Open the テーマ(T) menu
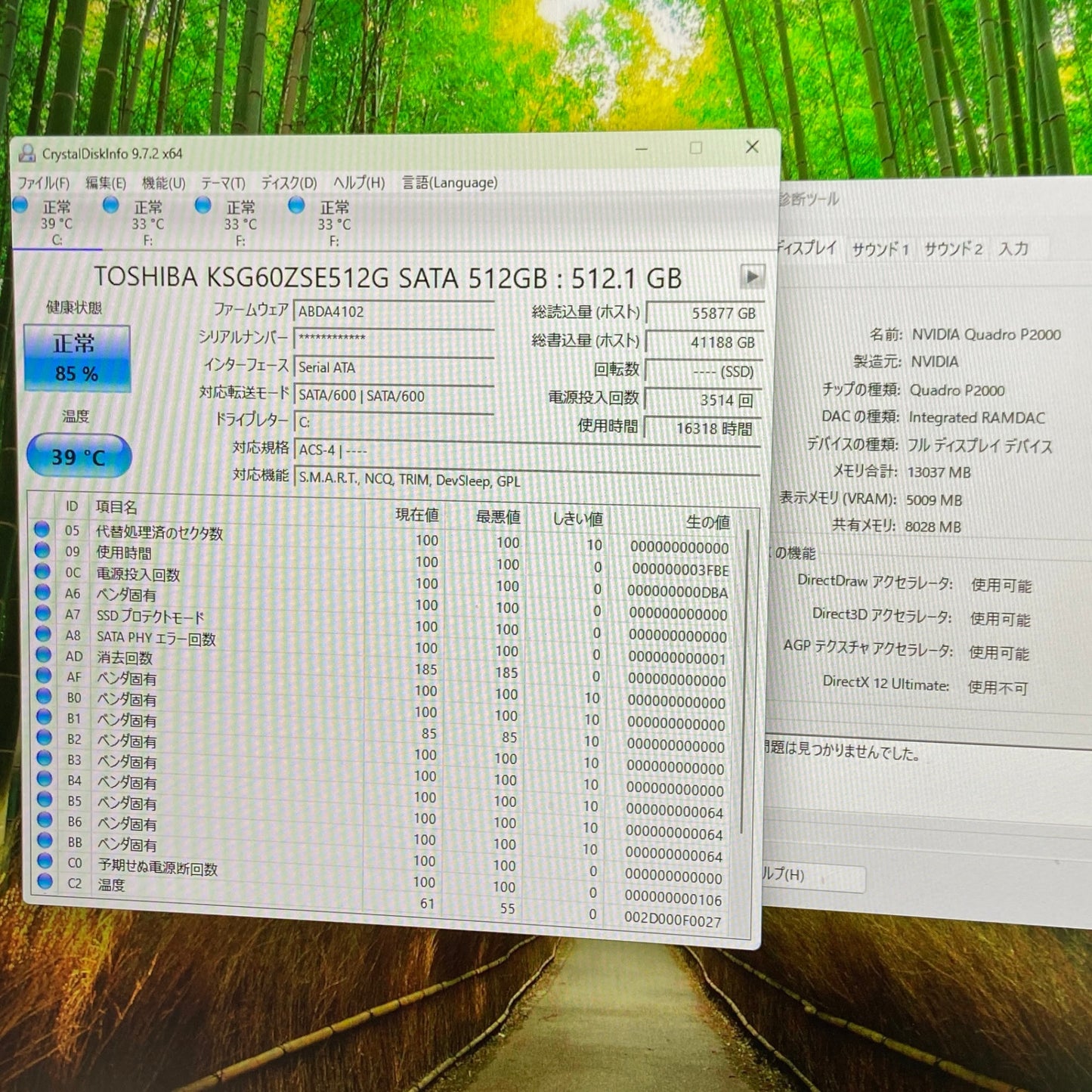This screenshot has width=1092, height=1092. pyautogui.click(x=221, y=182)
